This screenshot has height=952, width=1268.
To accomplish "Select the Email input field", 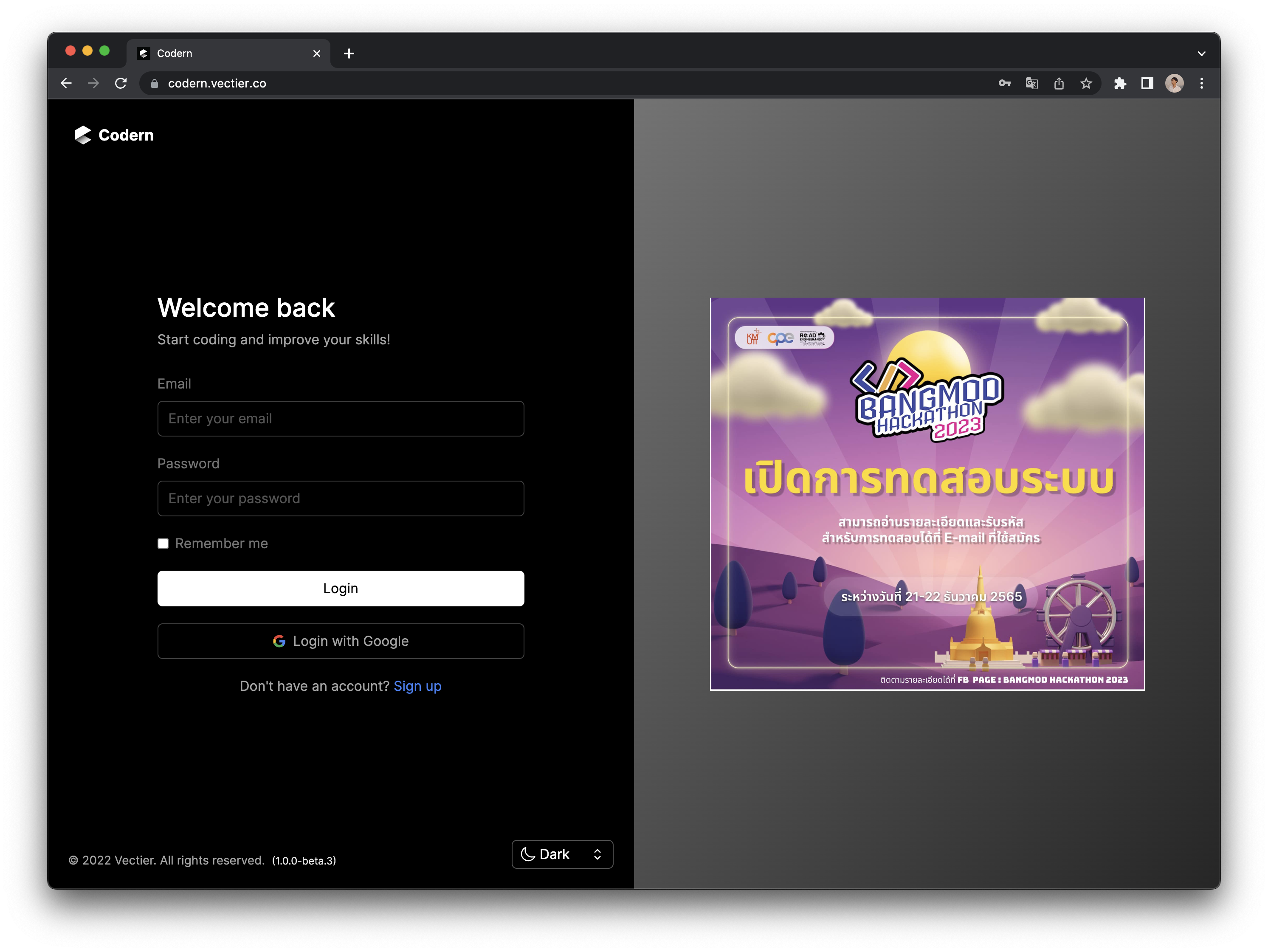I will click(340, 418).
